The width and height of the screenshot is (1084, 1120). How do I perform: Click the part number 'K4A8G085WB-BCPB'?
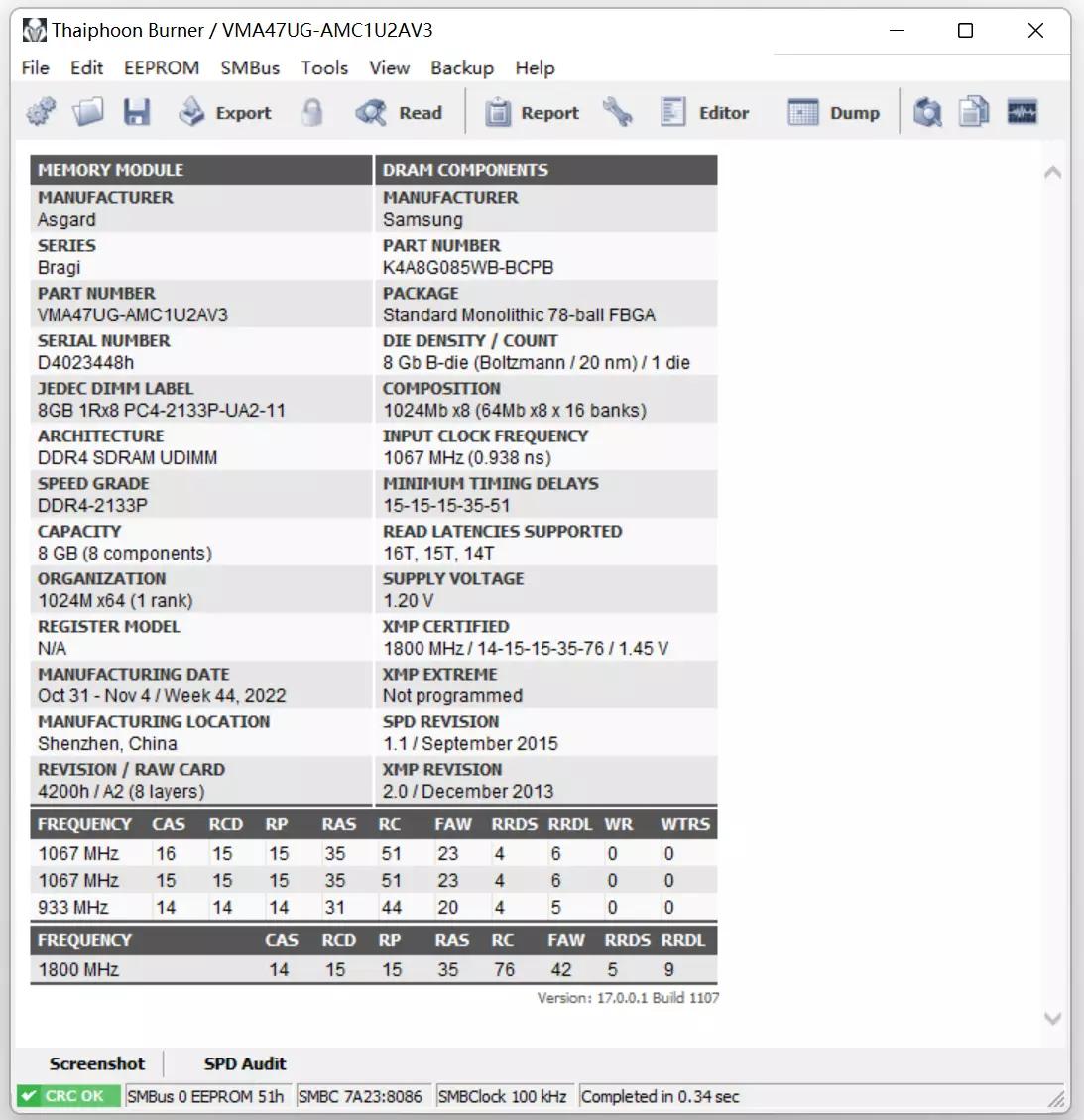point(468,267)
